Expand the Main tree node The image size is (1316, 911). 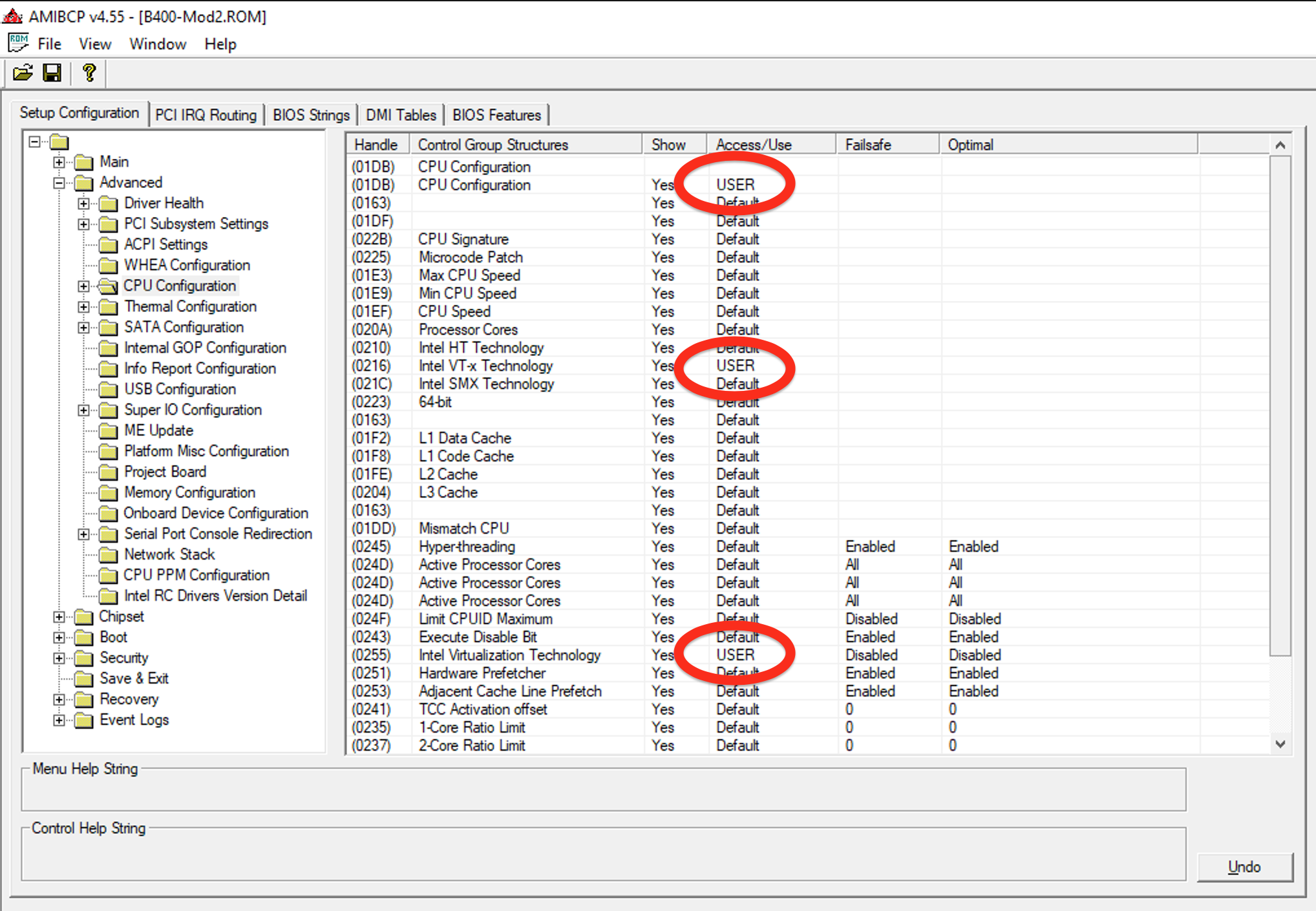(x=59, y=162)
